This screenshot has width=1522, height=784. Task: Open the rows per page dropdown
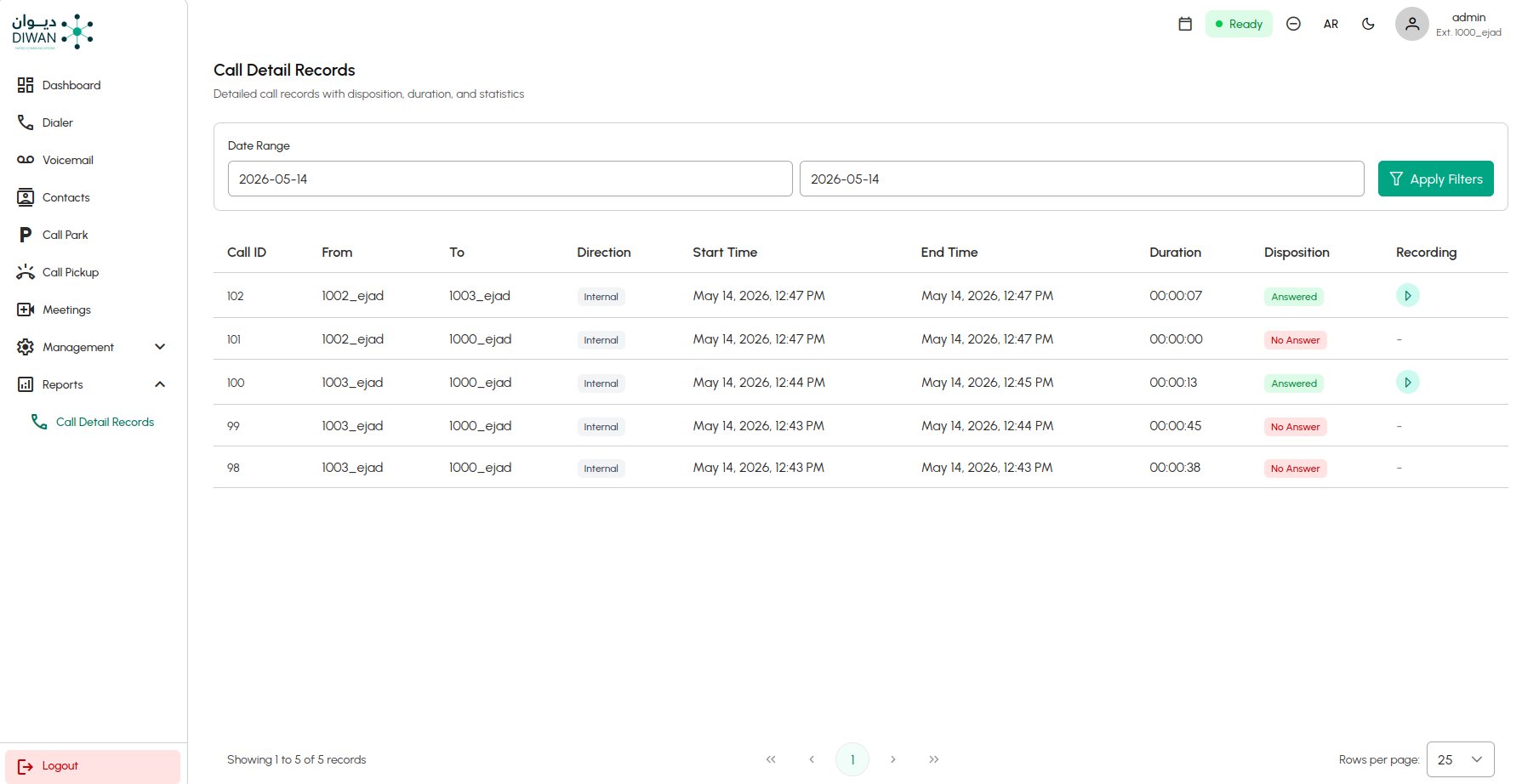[1461, 759]
